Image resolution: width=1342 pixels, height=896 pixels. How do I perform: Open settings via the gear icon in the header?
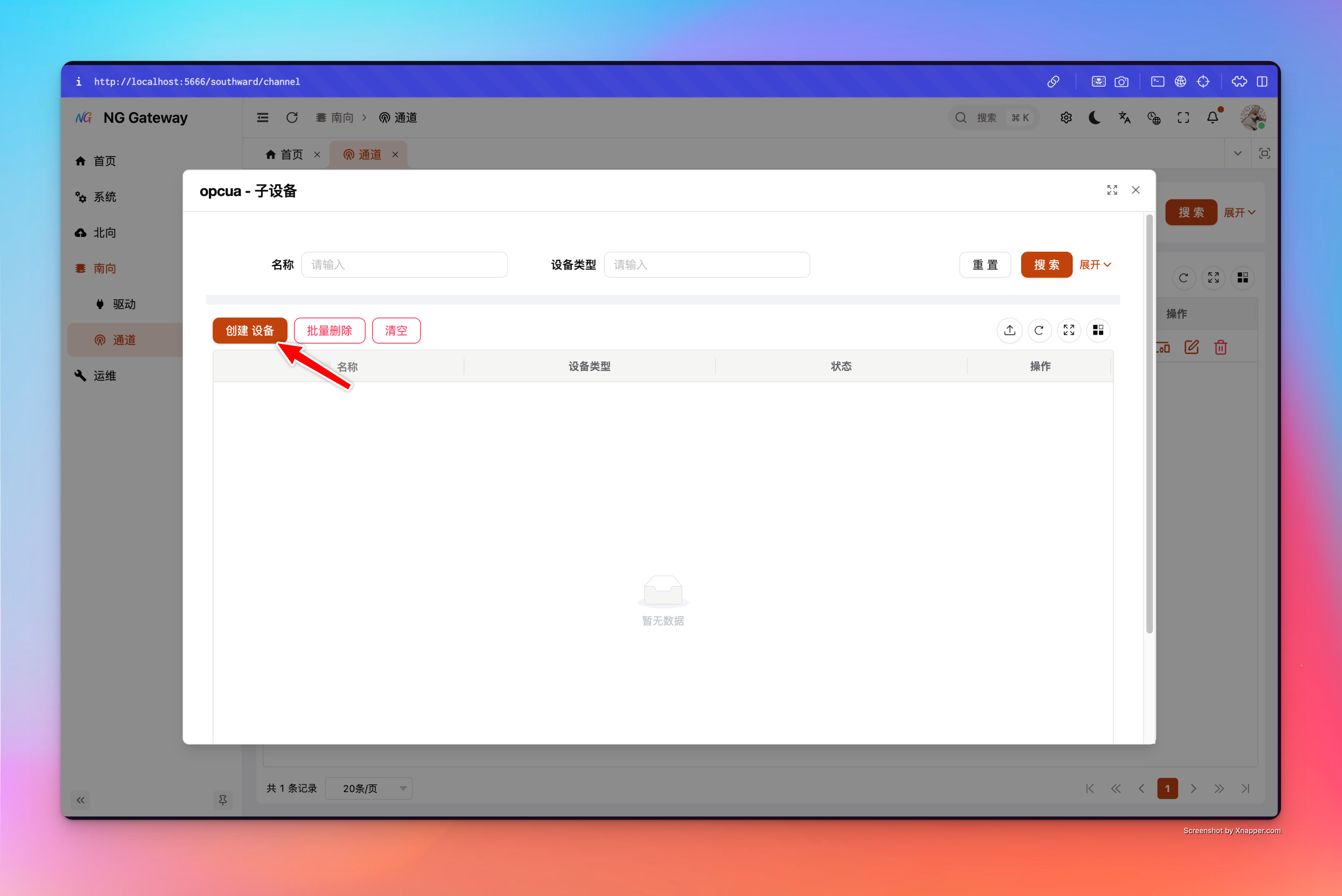tap(1065, 117)
